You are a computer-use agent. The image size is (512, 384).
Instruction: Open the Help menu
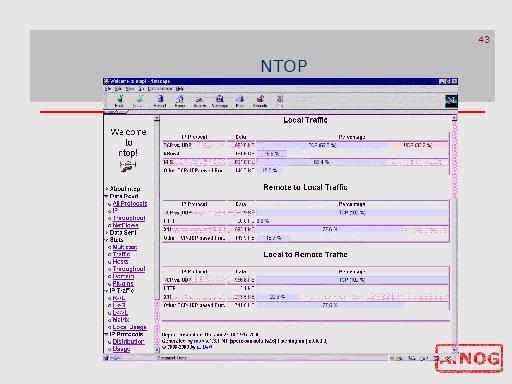(x=180, y=89)
